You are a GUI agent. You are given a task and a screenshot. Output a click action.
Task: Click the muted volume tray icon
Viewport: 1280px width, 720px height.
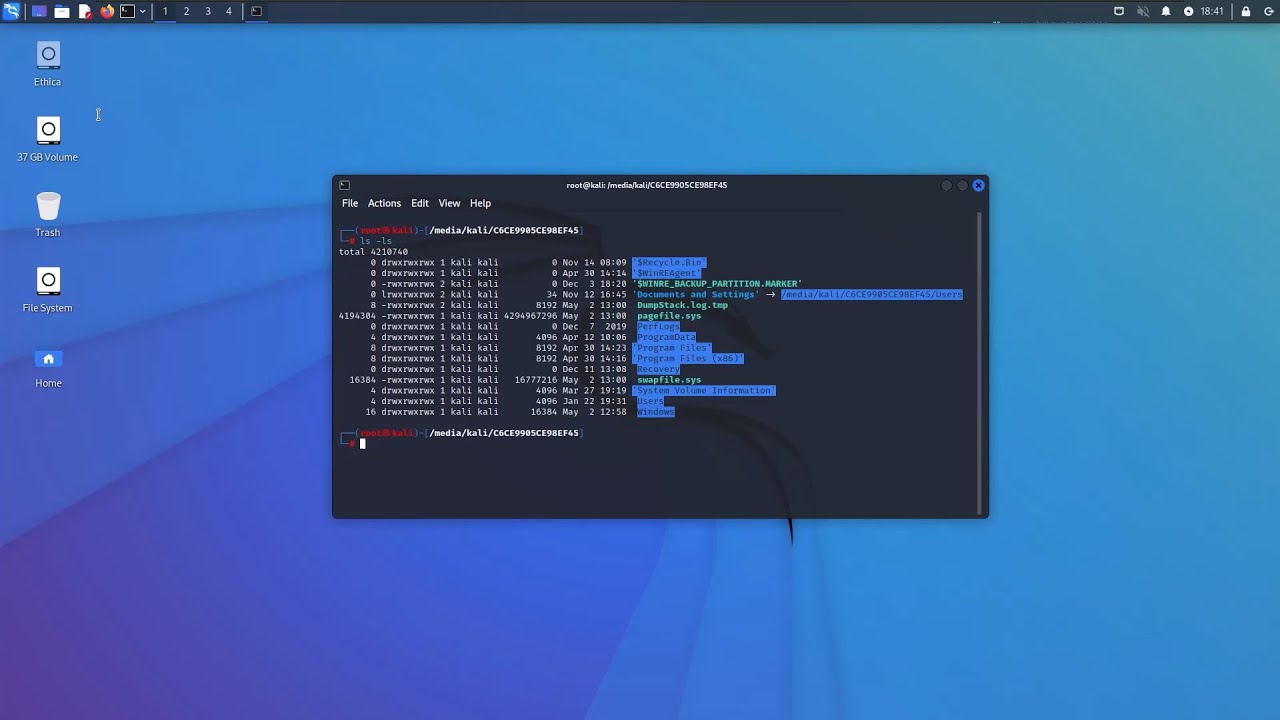[1143, 11]
